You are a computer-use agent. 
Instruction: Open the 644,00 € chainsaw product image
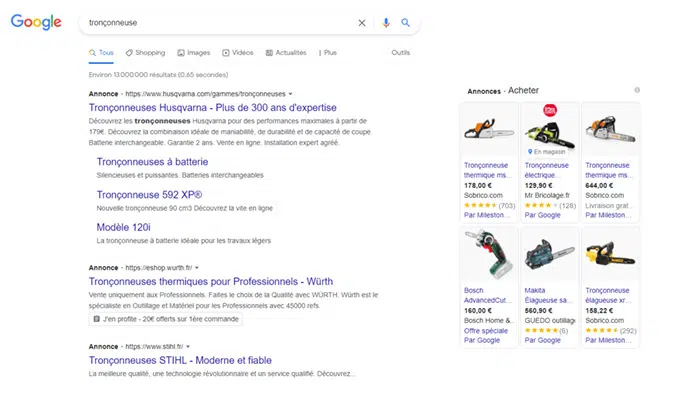coord(610,130)
